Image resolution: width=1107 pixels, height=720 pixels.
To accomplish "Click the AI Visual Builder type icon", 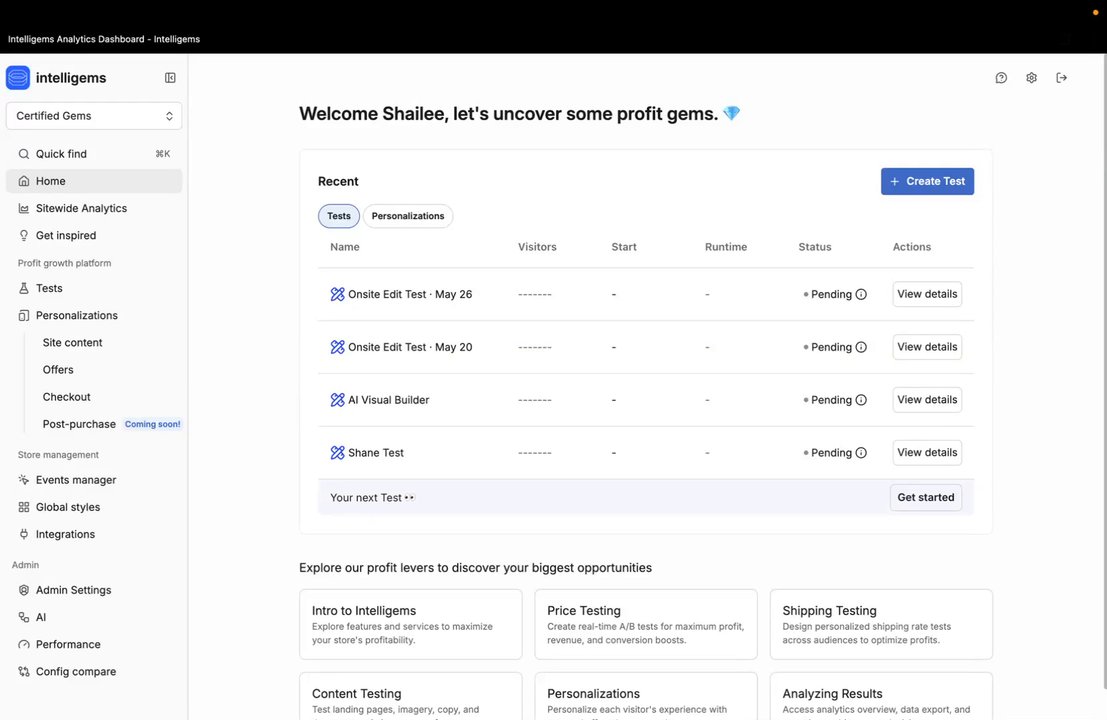I will coord(337,400).
